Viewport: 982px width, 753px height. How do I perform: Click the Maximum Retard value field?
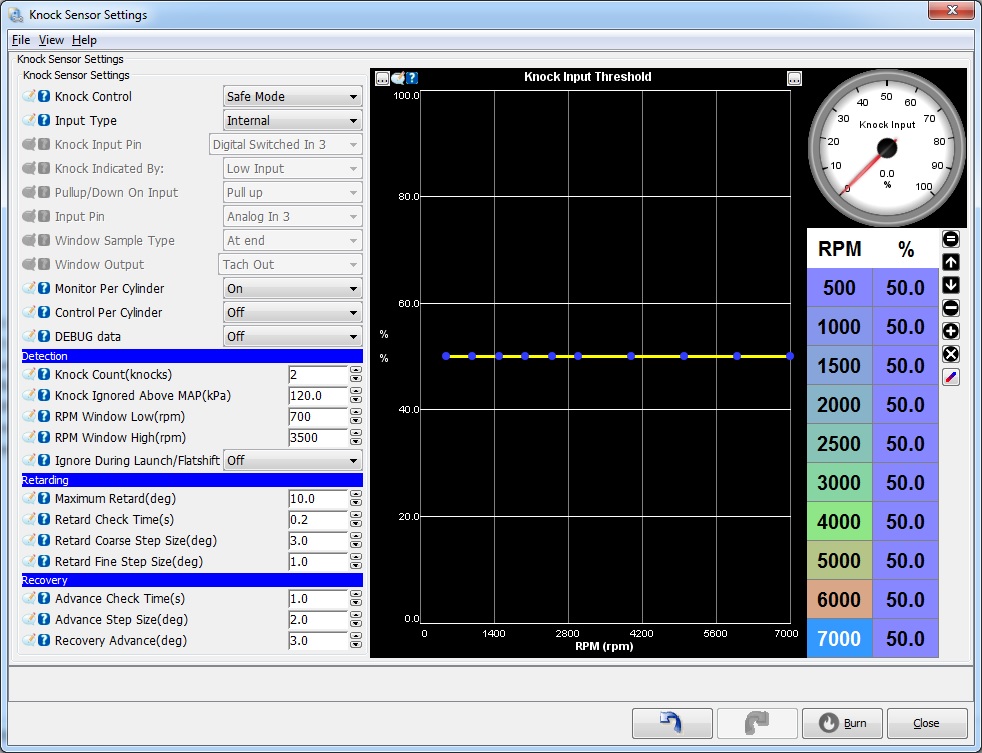tap(316, 499)
